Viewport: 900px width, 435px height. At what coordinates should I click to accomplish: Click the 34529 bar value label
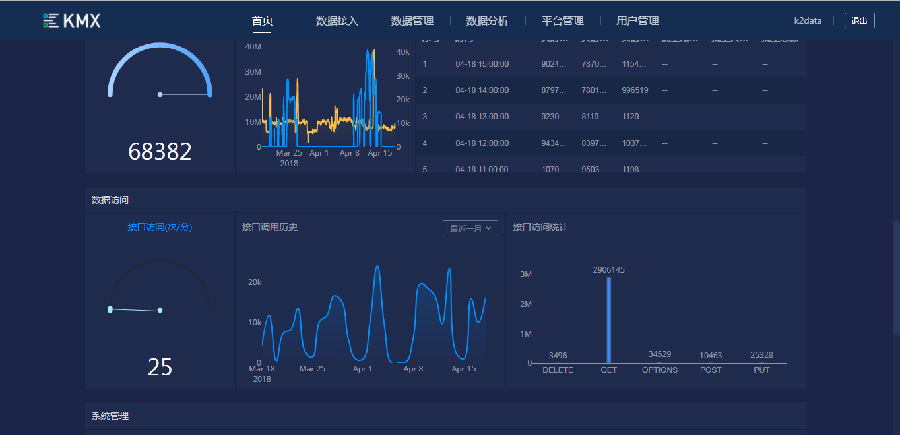click(660, 354)
